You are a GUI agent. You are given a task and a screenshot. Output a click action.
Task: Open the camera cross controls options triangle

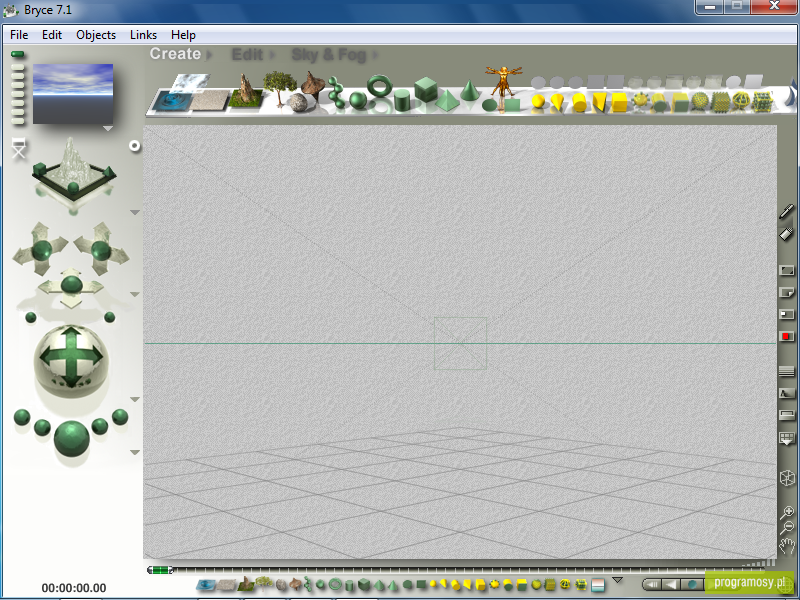(x=135, y=294)
